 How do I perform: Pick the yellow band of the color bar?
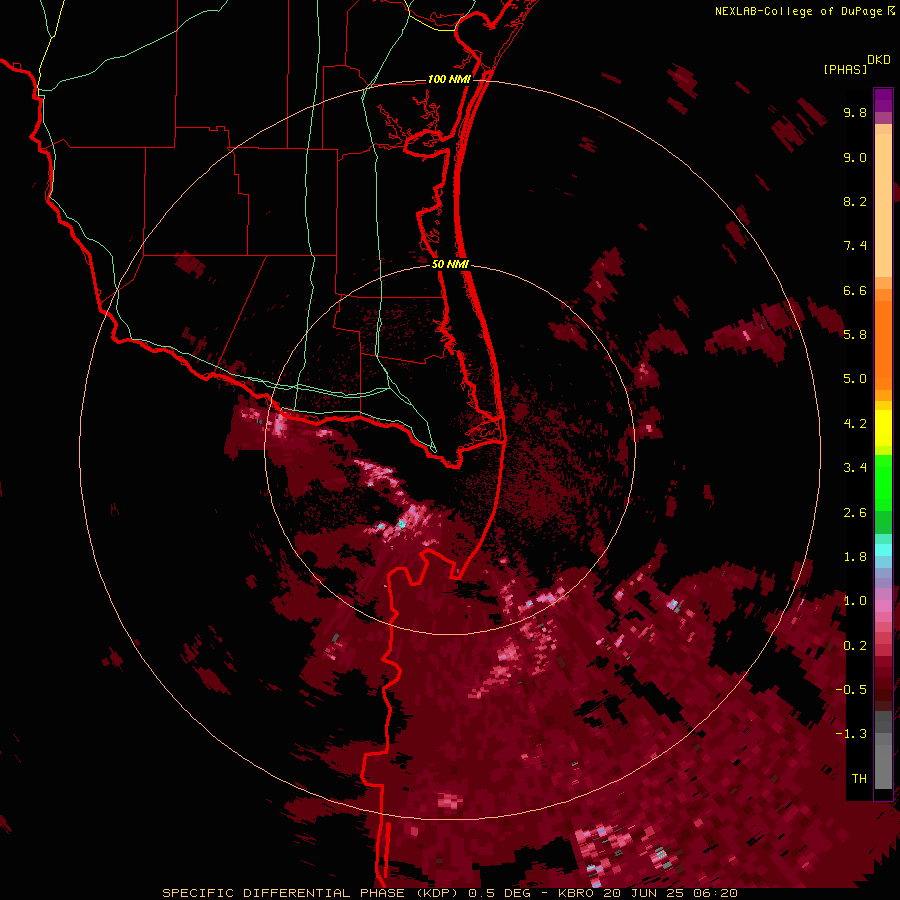[883, 428]
